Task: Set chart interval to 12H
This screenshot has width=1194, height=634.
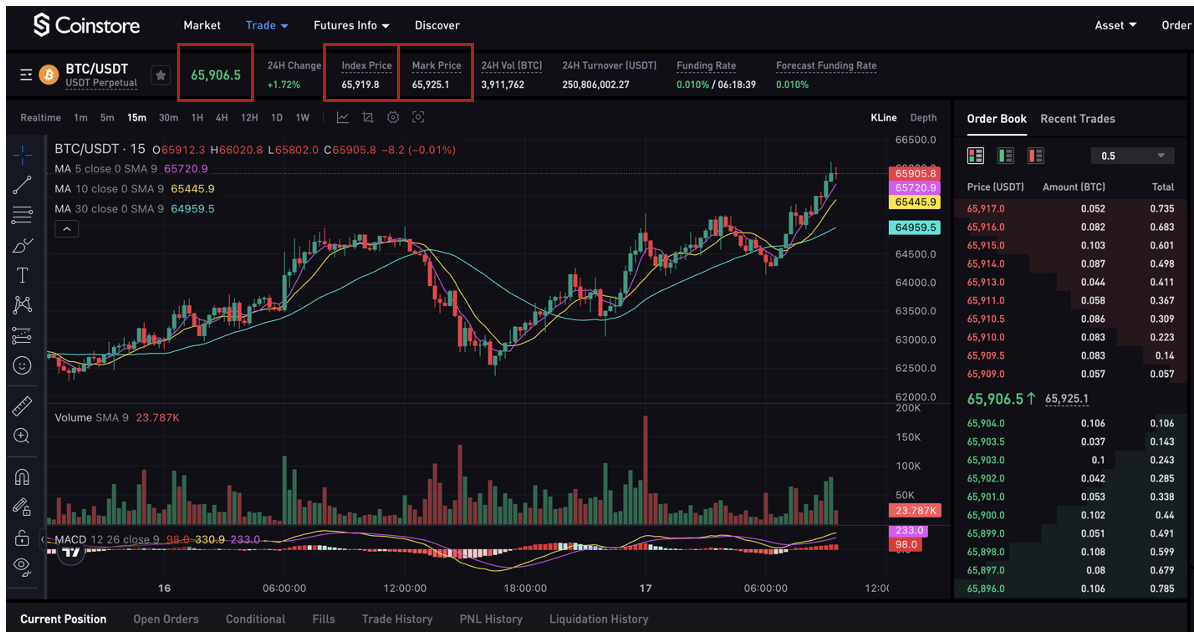Action: pos(249,117)
